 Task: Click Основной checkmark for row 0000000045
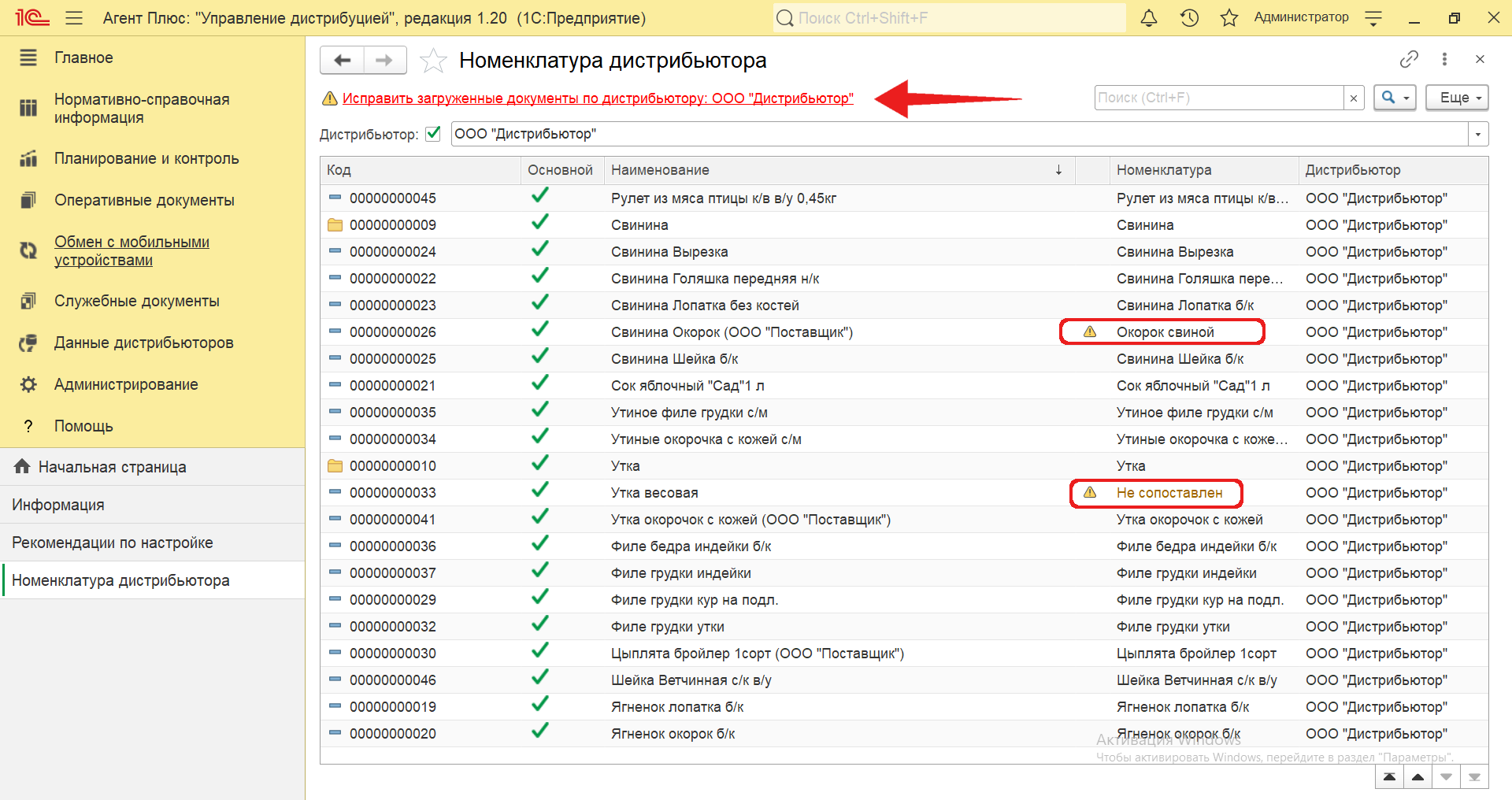[x=539, y=196]
